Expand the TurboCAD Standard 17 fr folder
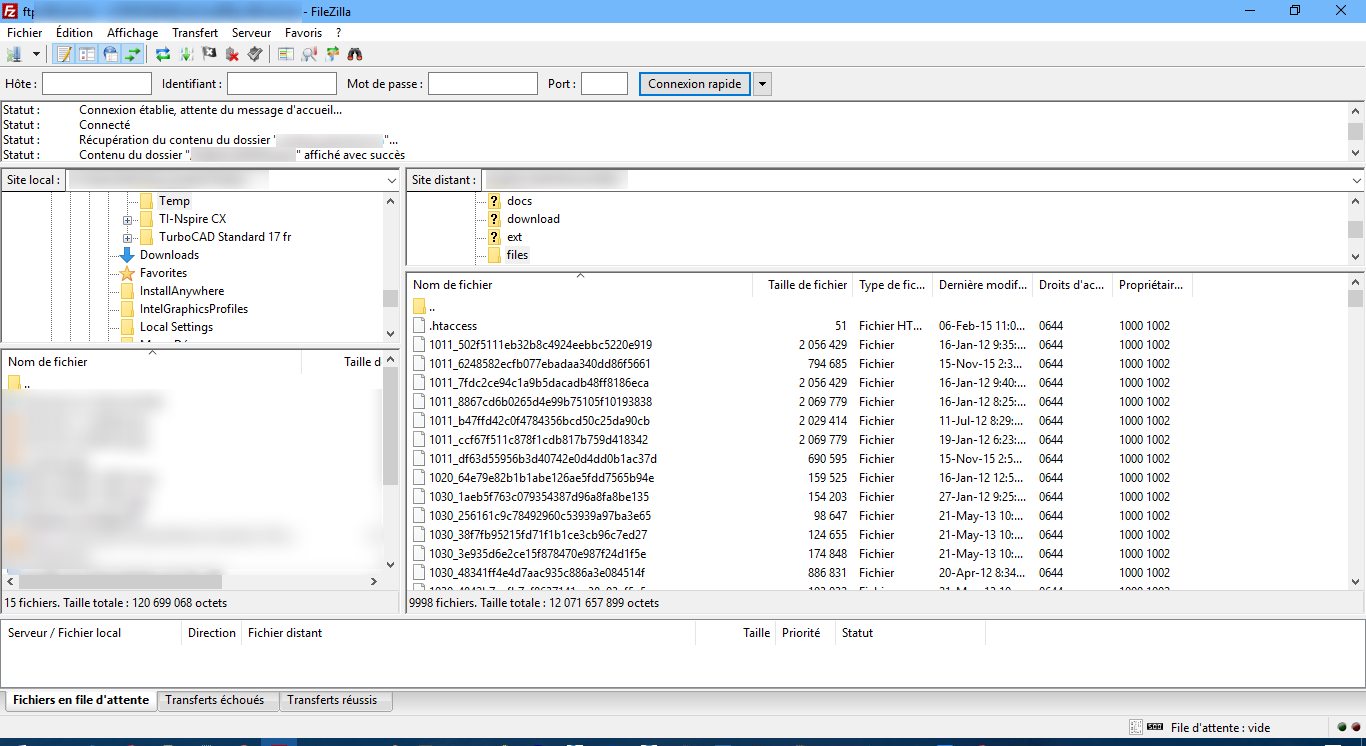 [x=127, y=238]
